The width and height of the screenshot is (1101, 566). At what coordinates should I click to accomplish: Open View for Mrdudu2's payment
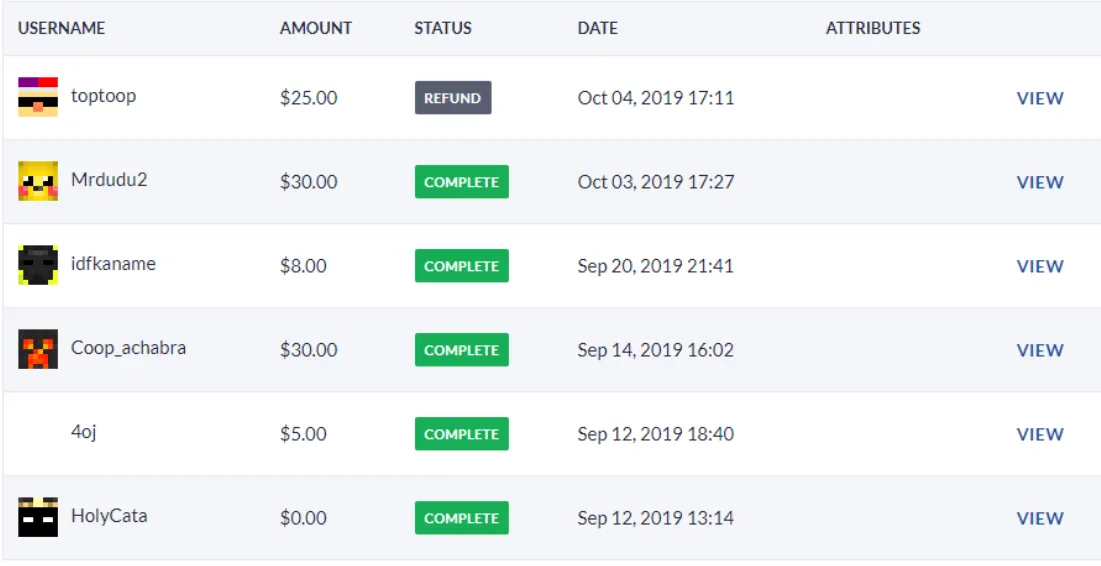1039,182
